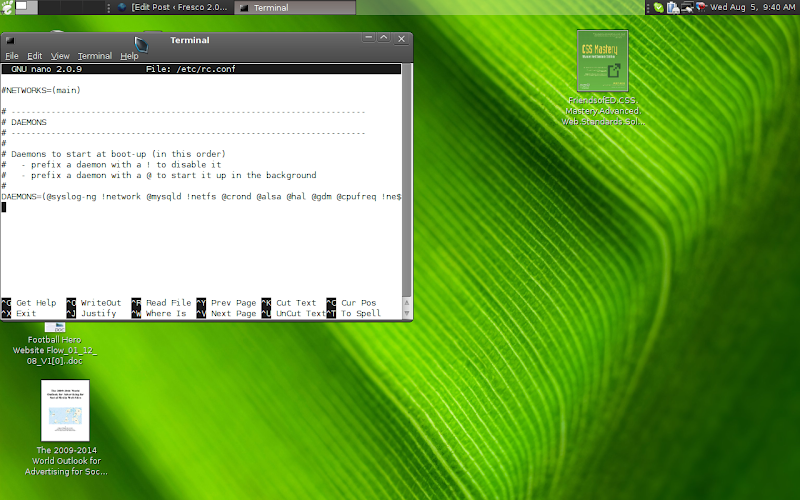The height and width of the screenshot is (500, 800).
Task: Click the 'Read File' nano shortcut label
Action: point(168,303)
